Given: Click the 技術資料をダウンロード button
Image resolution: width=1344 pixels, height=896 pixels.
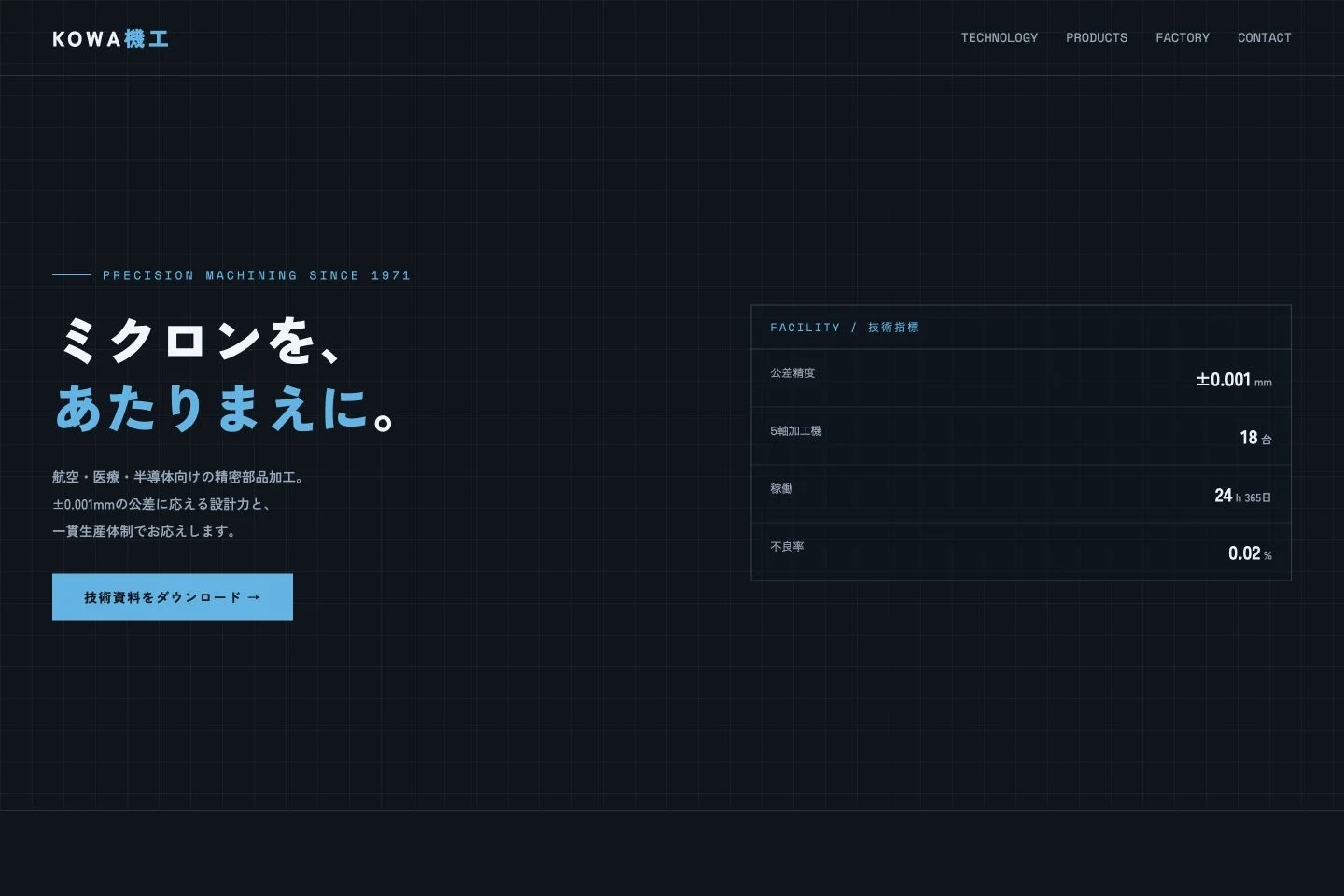Looking at the screenshot, I should tap(173, 596).
